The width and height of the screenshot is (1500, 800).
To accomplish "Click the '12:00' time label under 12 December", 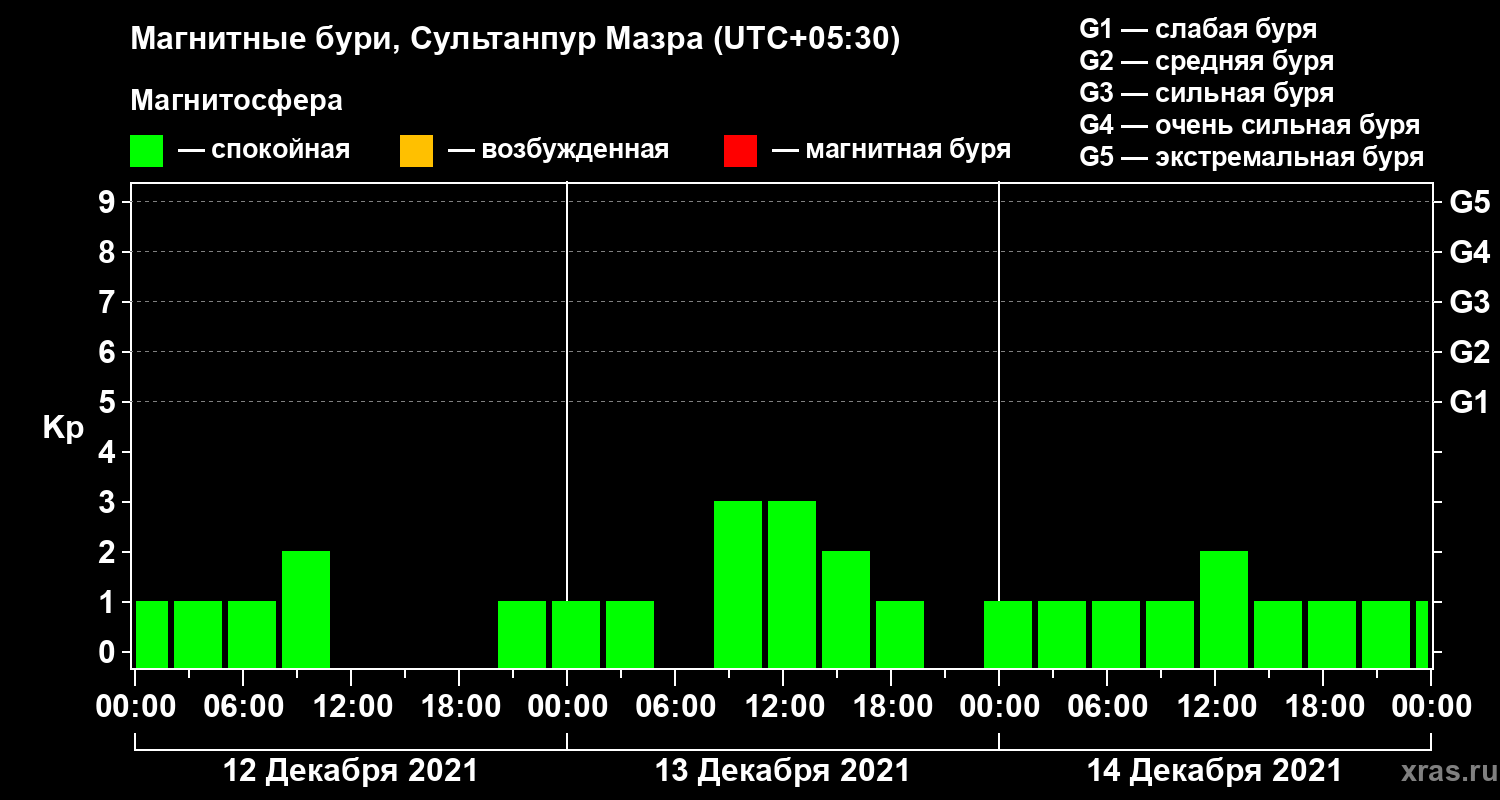I will (x=351, y=706).
